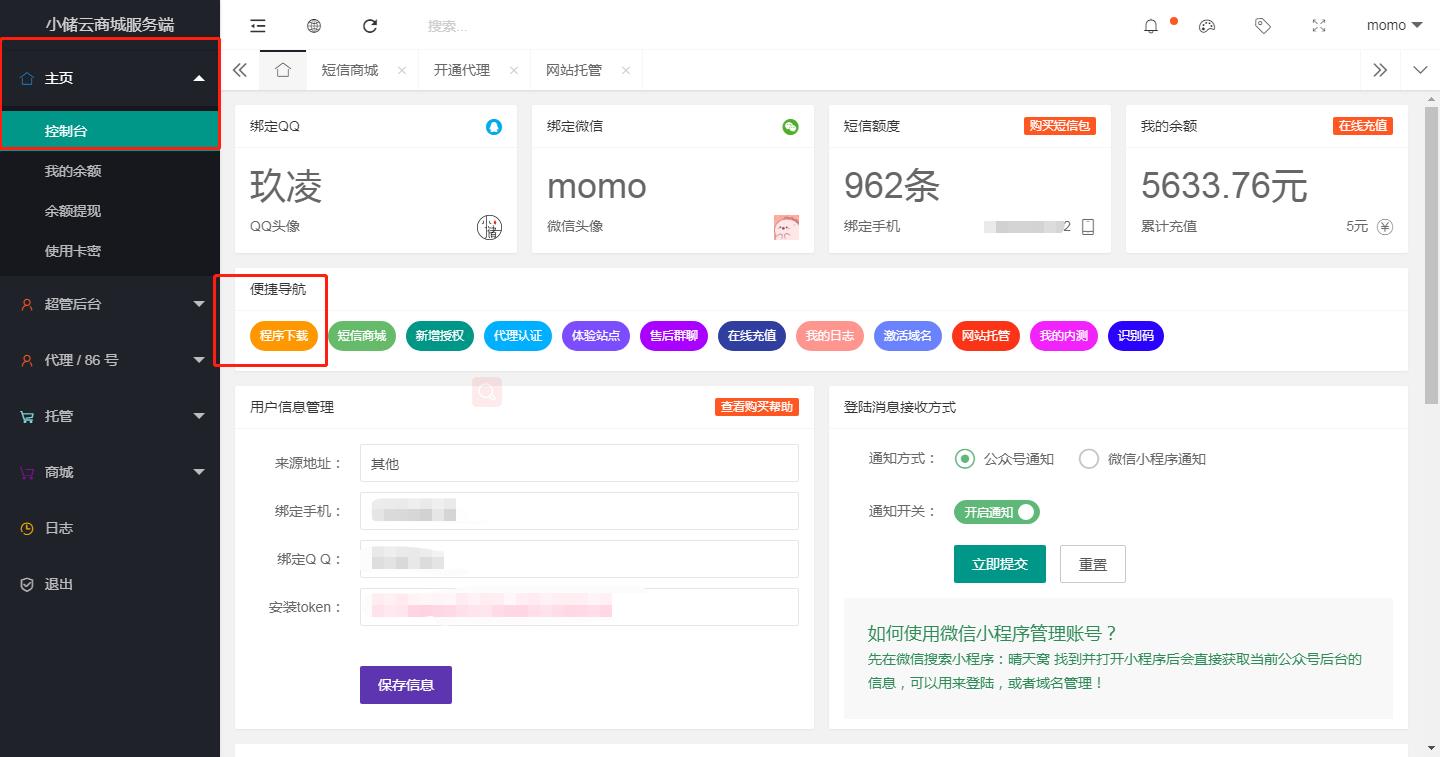Click the home tab icon
This screenshot has height=757, width=1440.
coord(283,70)
